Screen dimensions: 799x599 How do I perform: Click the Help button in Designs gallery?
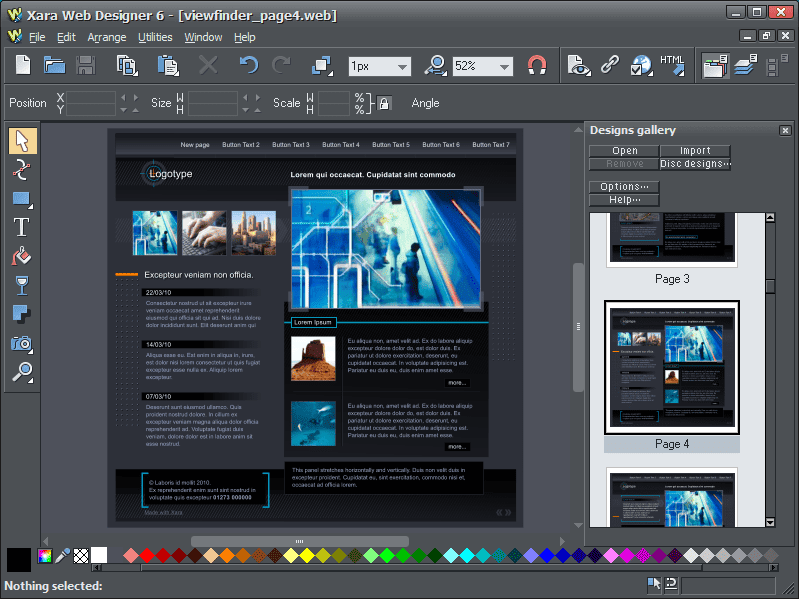pos(624,200)
